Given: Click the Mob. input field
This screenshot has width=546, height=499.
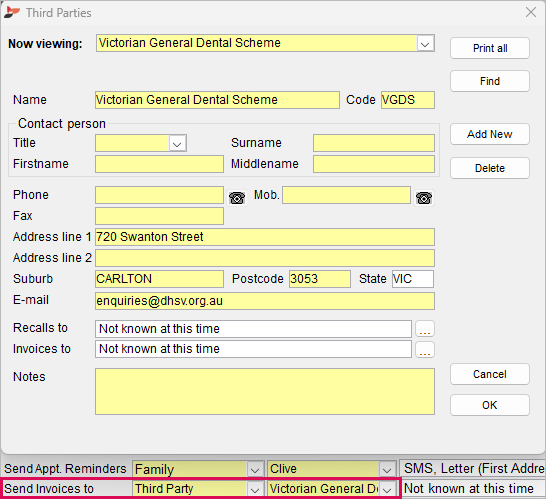Looking at the screenshot, I should pyautogui.click(x=346, y=195).
